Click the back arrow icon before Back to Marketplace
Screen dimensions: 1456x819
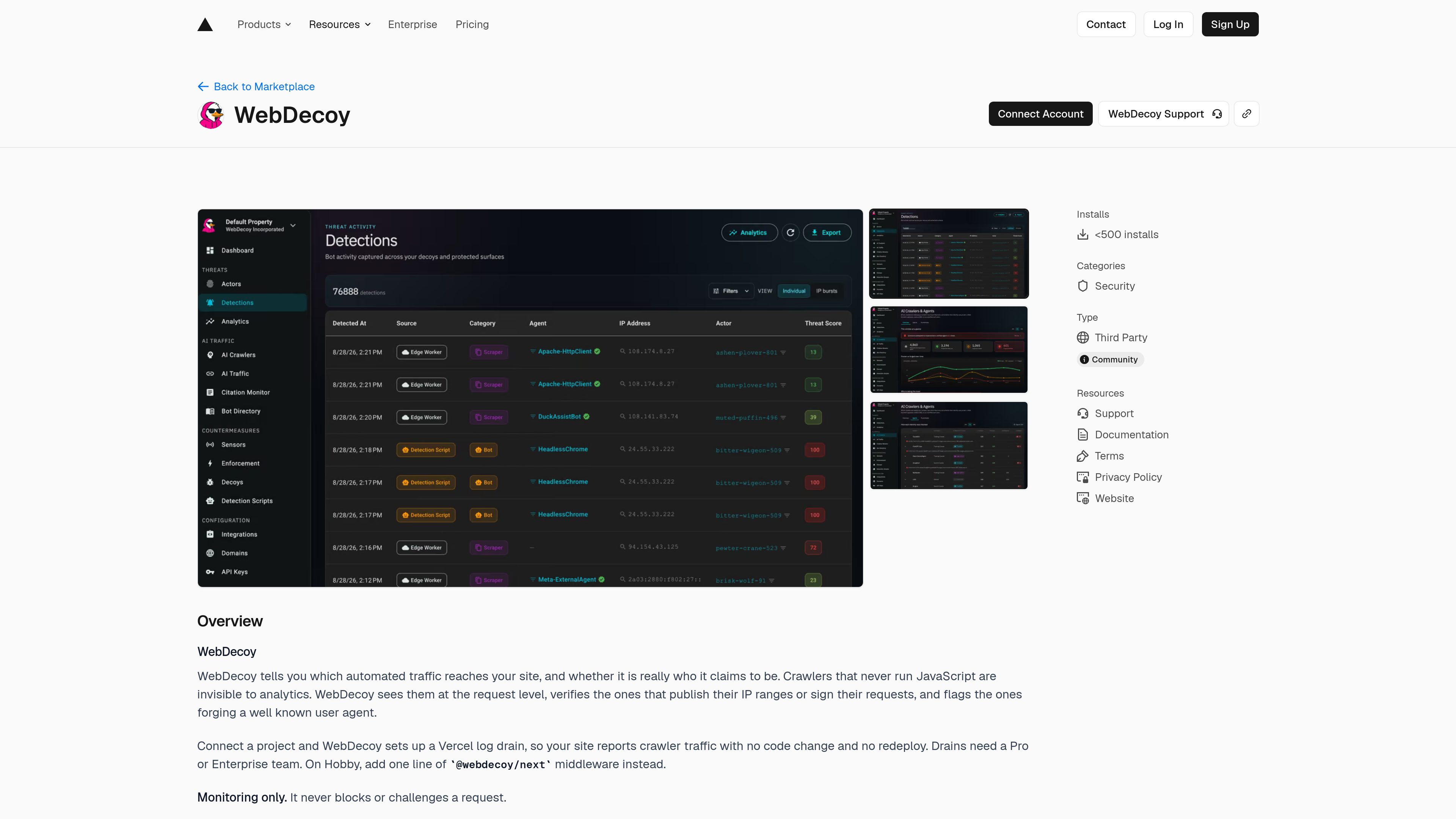click(203, 86)
